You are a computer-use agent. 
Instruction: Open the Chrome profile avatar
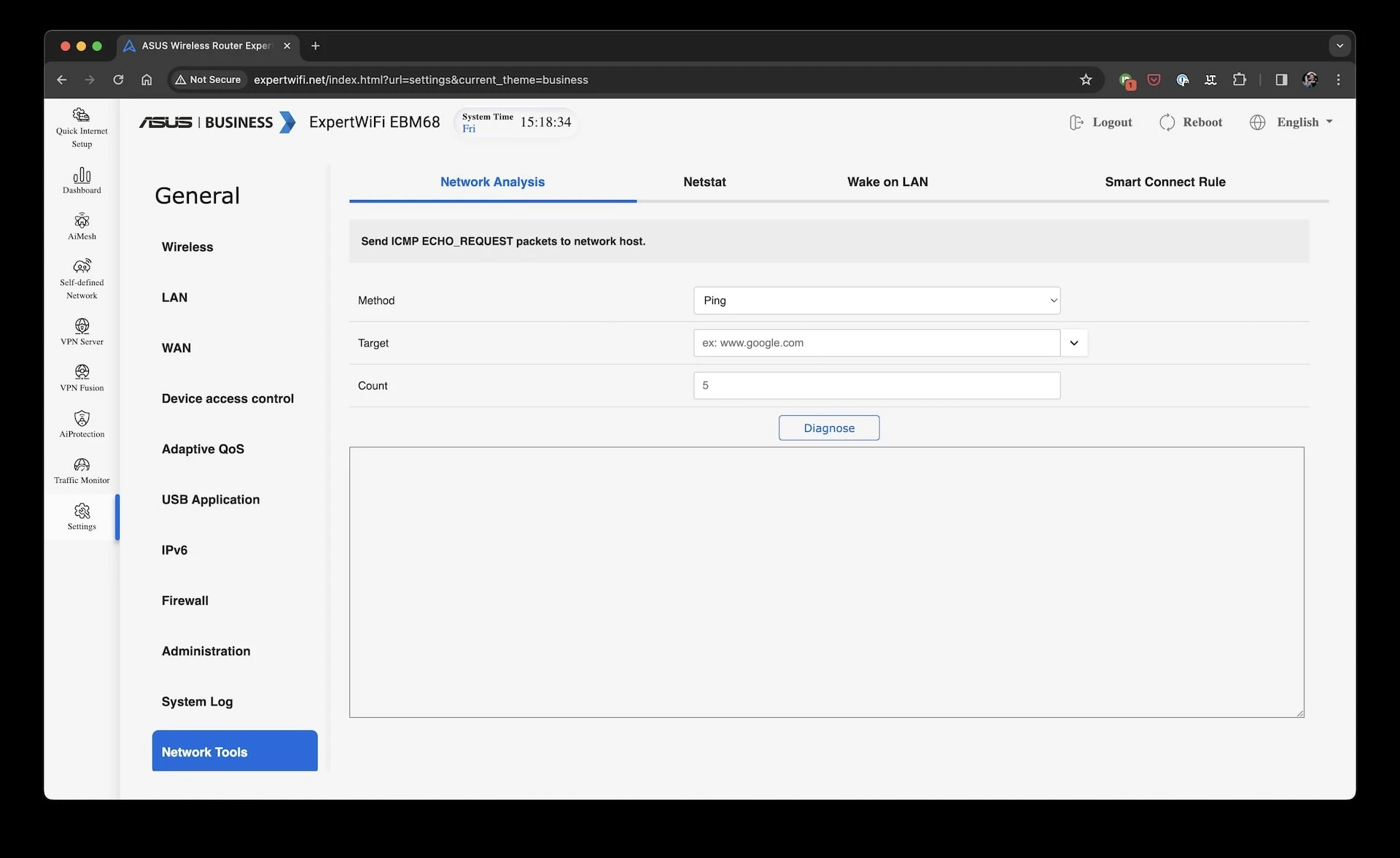click(1310, 80)
